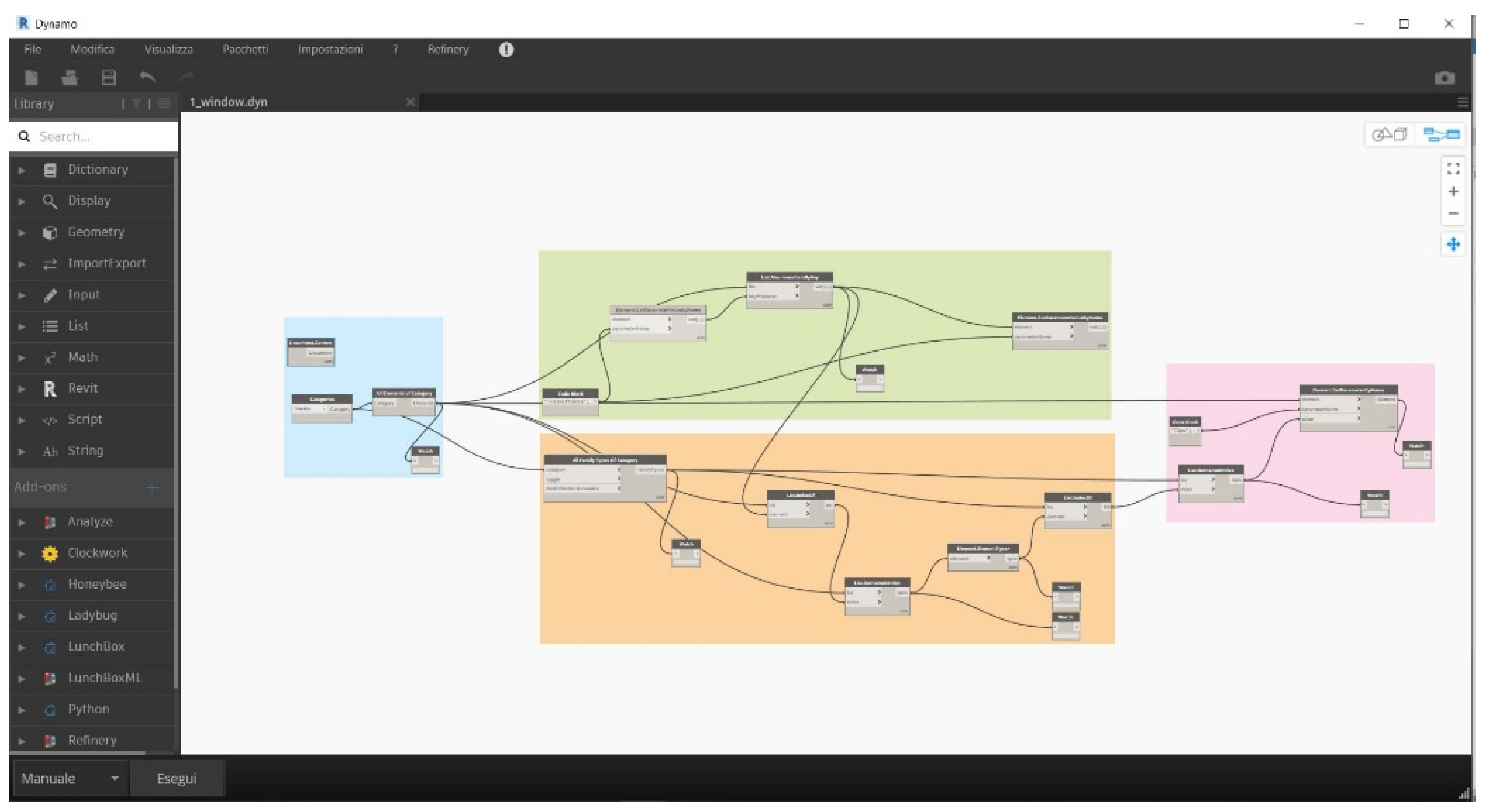Click the Add-ons plus button
This screenshot has height=812, width=1497.
point(152,487)
